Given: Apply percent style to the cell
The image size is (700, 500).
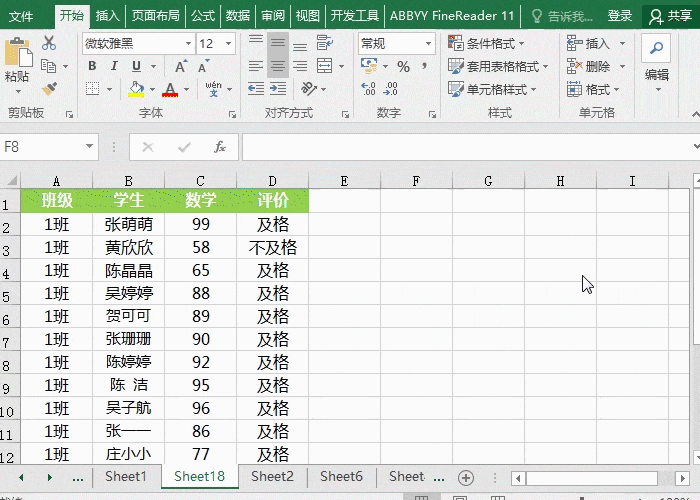Looking at the screenshot, I should pos(403,66).
